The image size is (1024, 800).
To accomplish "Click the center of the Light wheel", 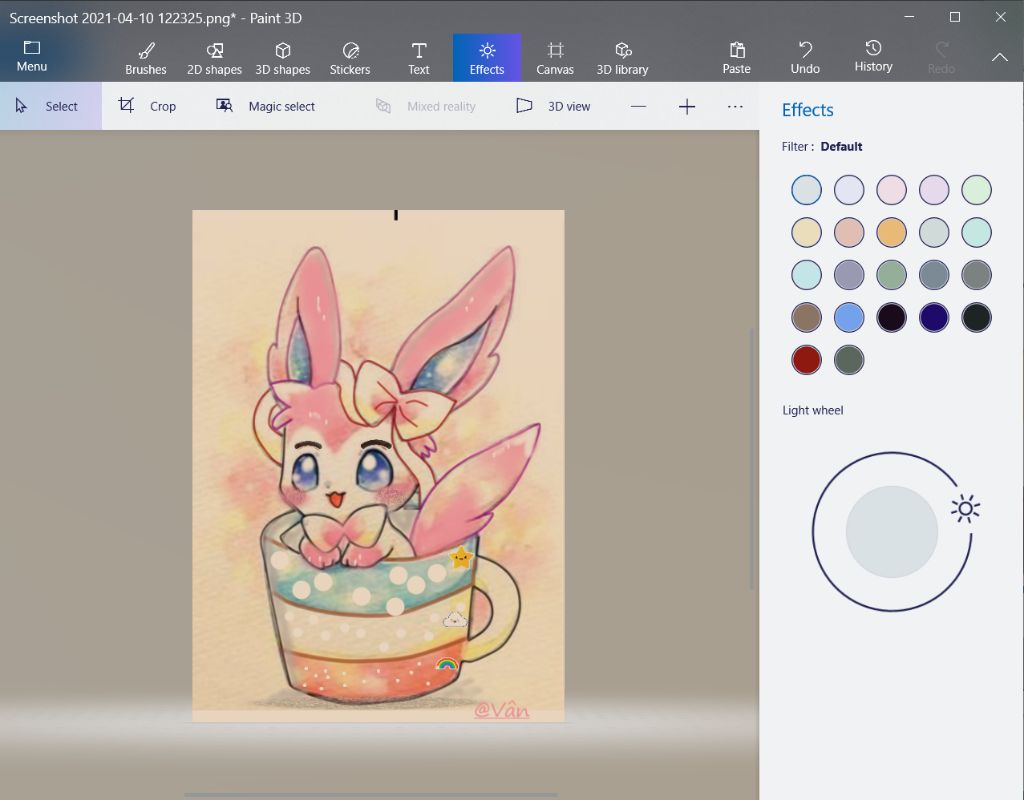I will (x=892, y=532).
